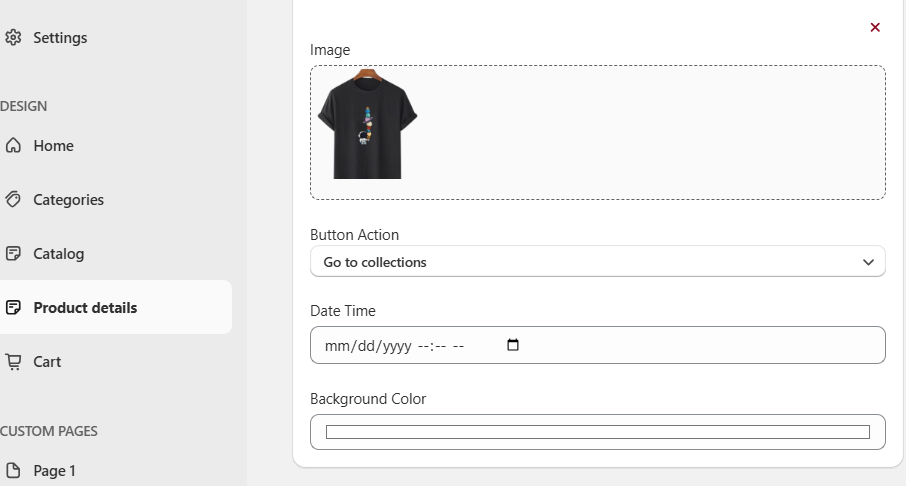906x486 pixels.
Task: Click the image upload drop zone
Action: tap(597, 132)
